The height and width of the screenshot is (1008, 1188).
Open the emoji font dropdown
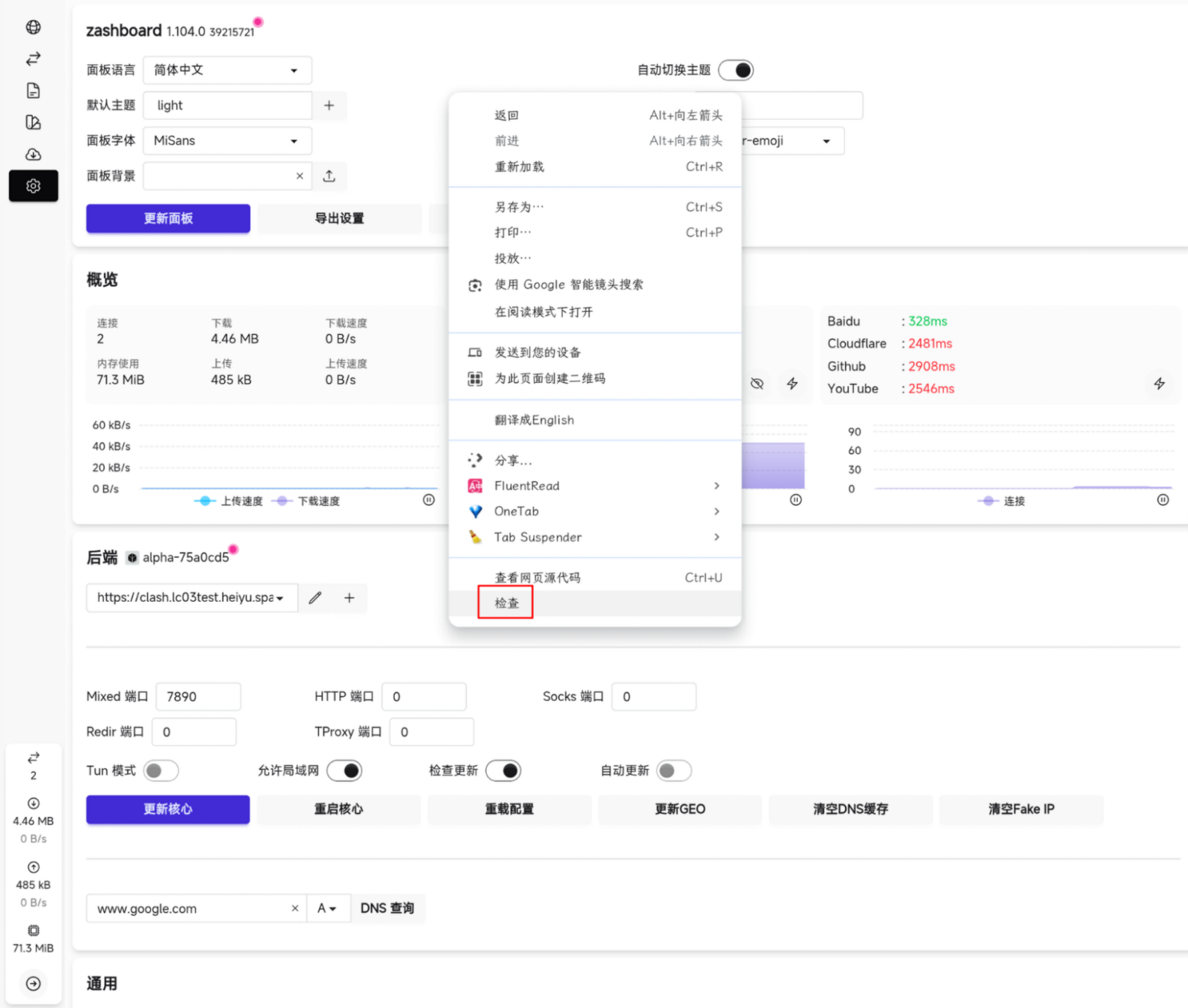792,141
